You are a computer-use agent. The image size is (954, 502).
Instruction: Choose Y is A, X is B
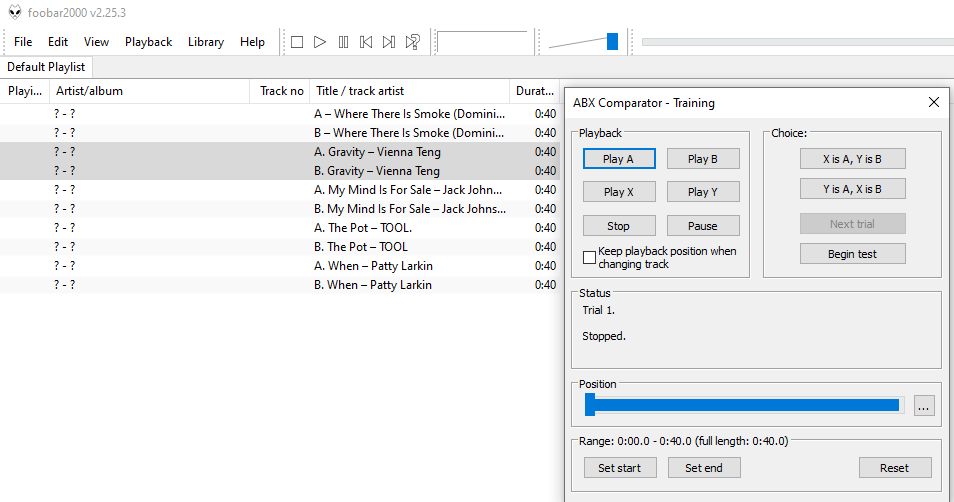pos(852,189)
